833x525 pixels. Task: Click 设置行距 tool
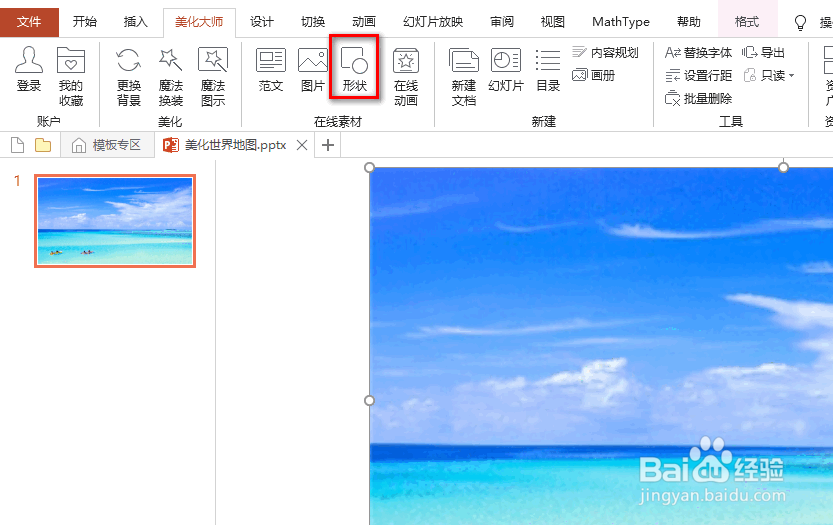coord(698,75)
